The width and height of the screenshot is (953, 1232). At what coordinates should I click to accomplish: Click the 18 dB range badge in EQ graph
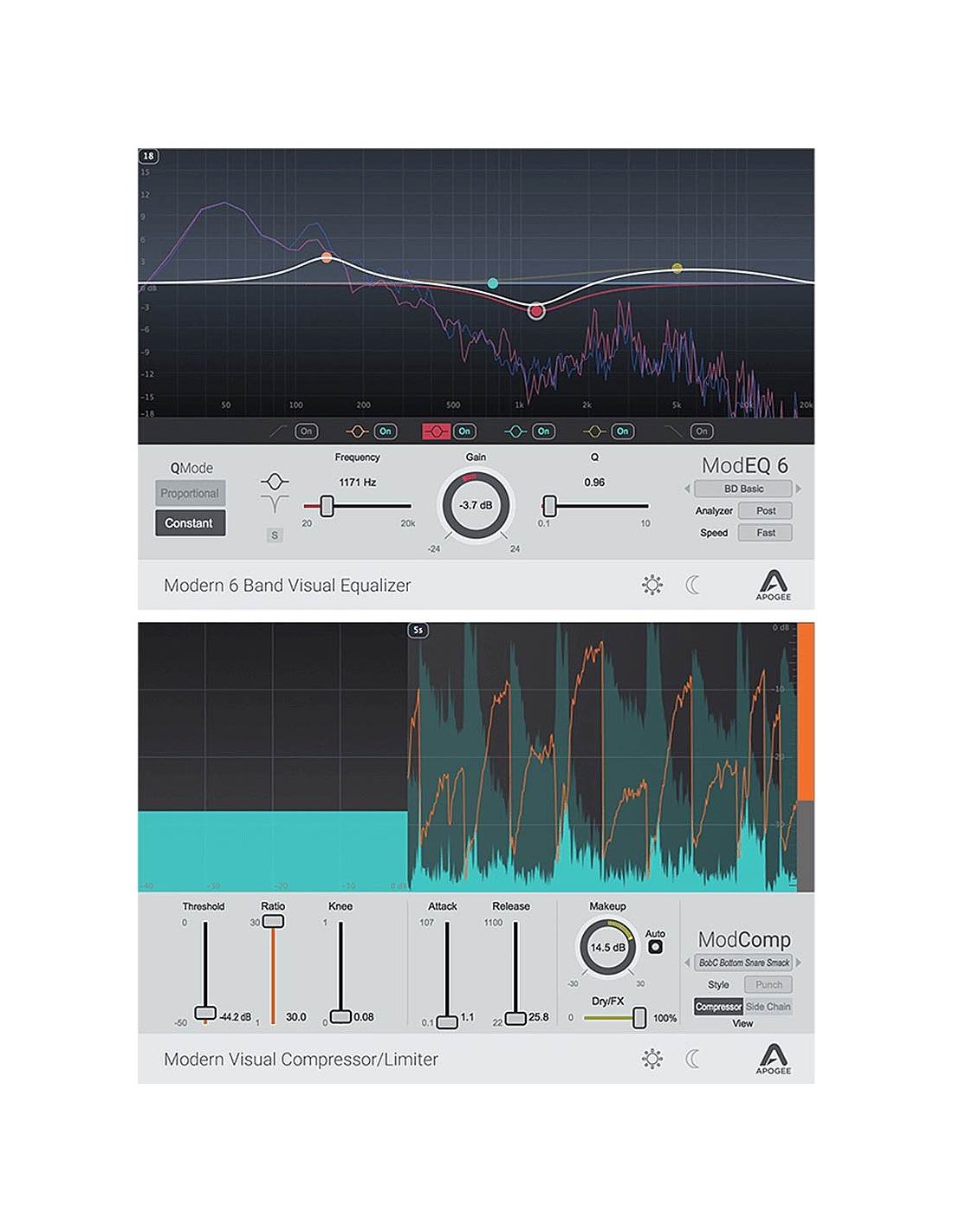tap(148, 156)
